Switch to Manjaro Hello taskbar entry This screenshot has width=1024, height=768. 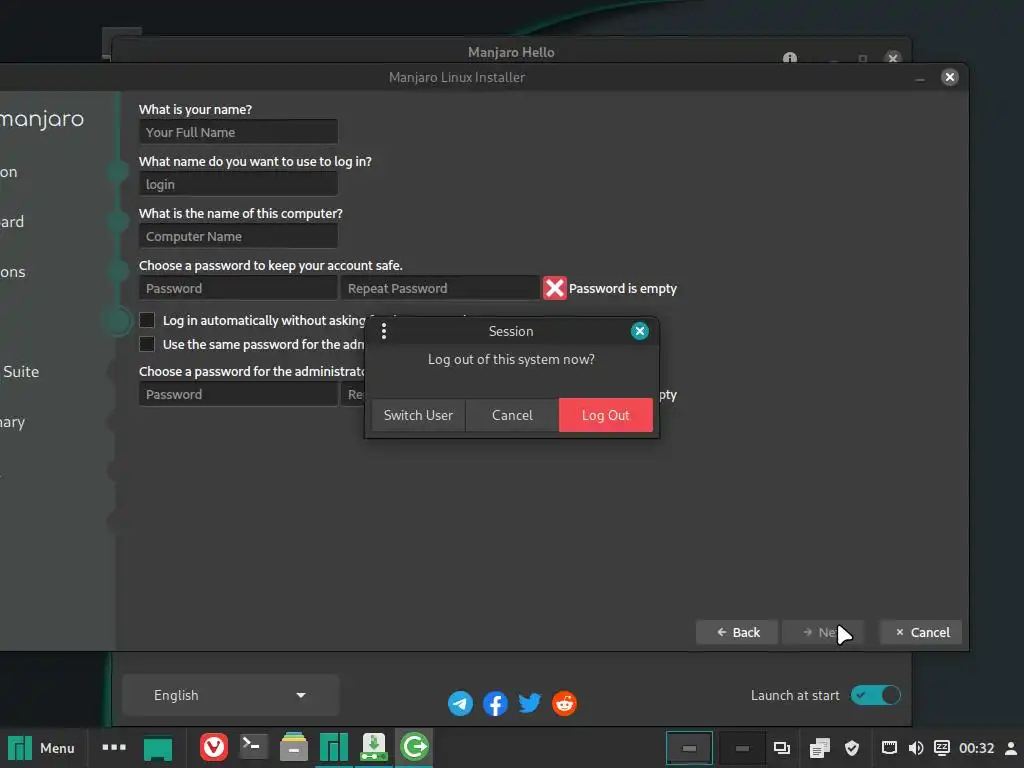334,748
